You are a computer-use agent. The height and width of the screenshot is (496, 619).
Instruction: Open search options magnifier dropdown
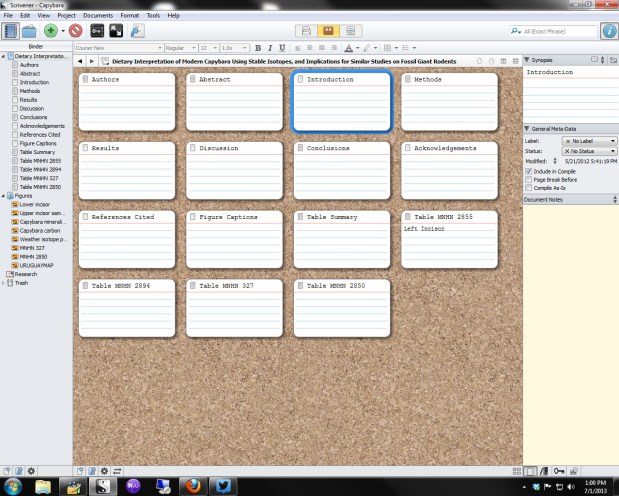[x=516, y=31]
